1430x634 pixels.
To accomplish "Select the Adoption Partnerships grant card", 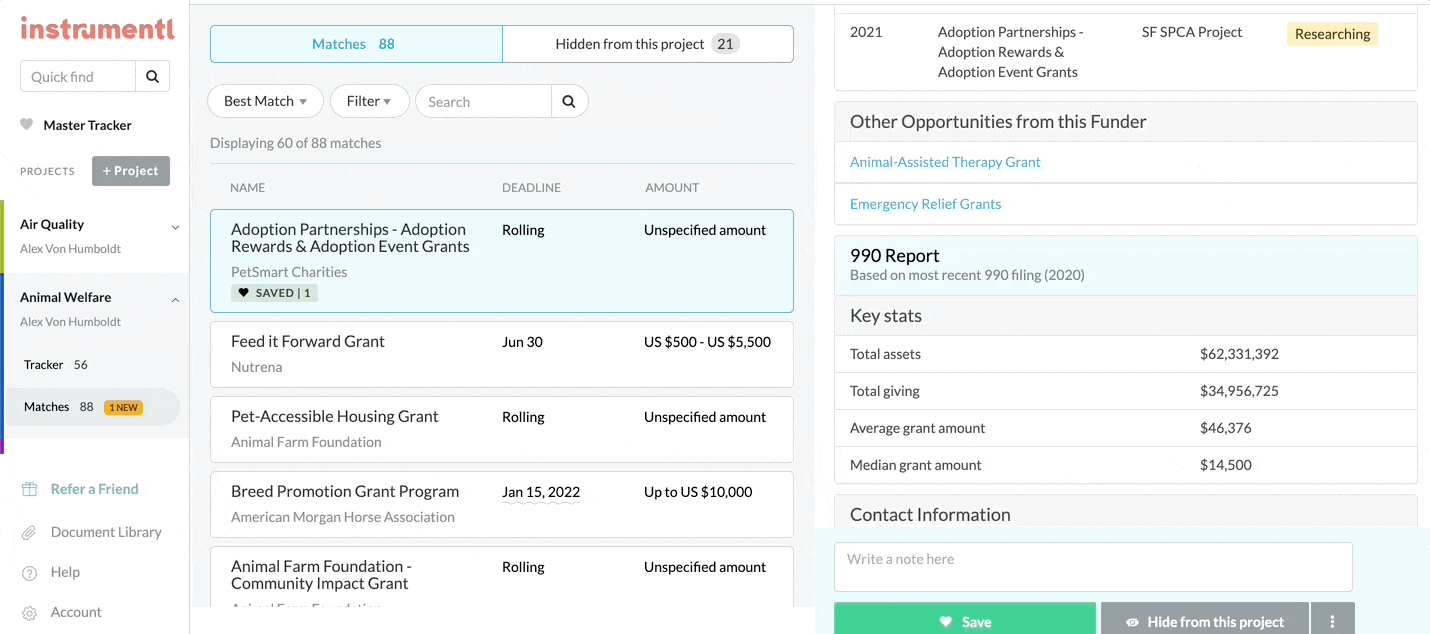I will pos(501,261).
